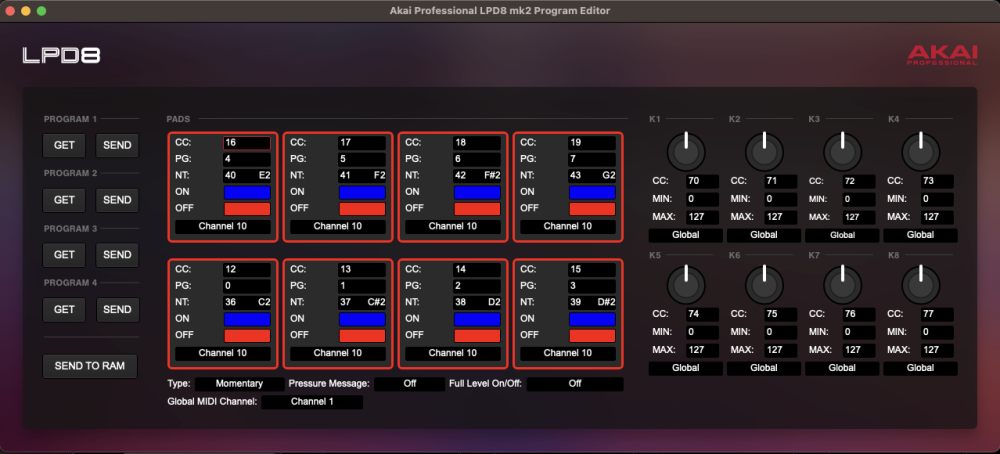This screenshot has height=454, width=1000.
Task: Open the Global channel dropdown under K1
Action: [686, 235]
